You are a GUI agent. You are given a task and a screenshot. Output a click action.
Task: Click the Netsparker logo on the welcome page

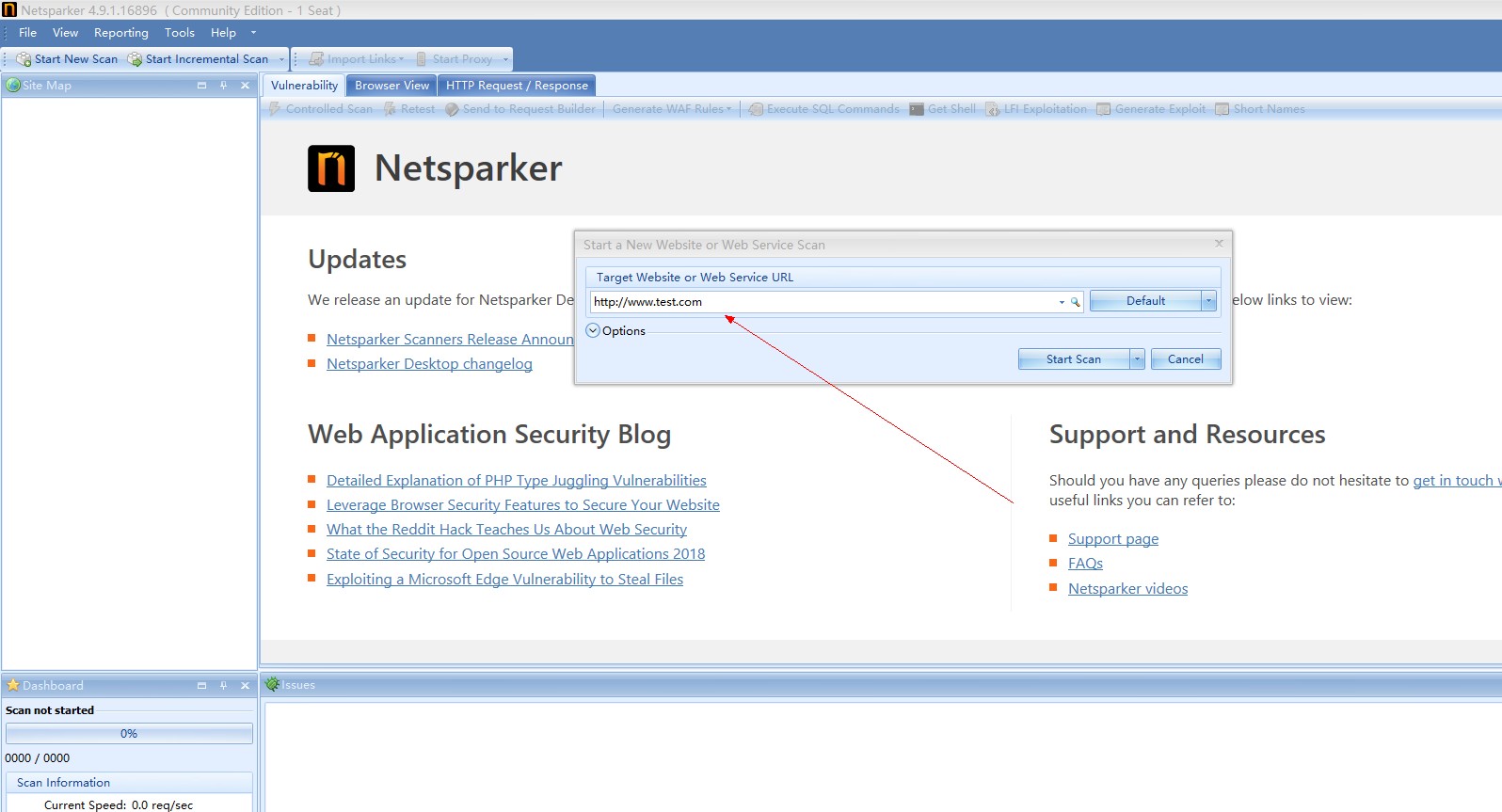click(331, 168)
